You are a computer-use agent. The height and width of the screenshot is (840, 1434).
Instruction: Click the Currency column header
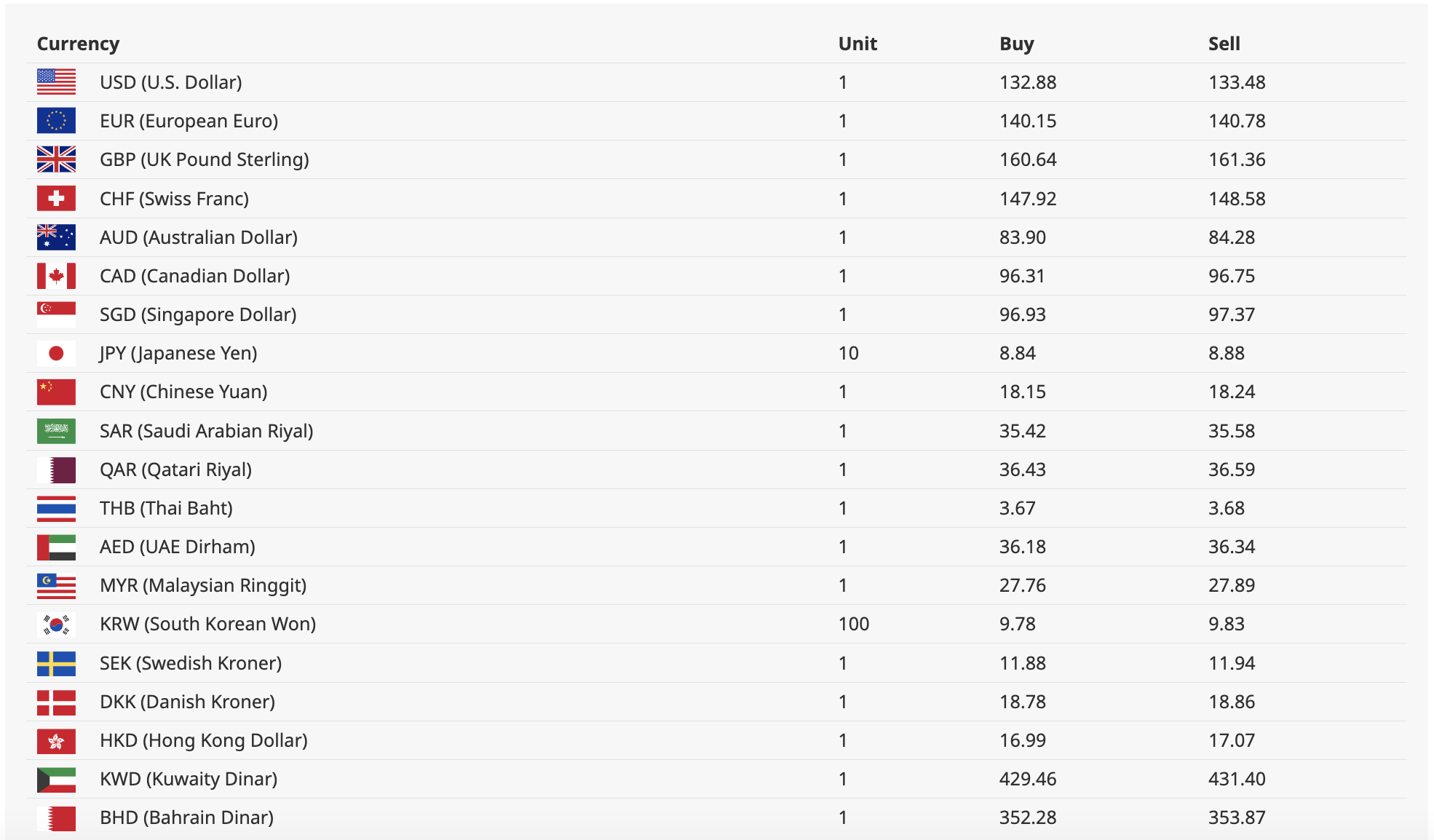coord(78,44)
